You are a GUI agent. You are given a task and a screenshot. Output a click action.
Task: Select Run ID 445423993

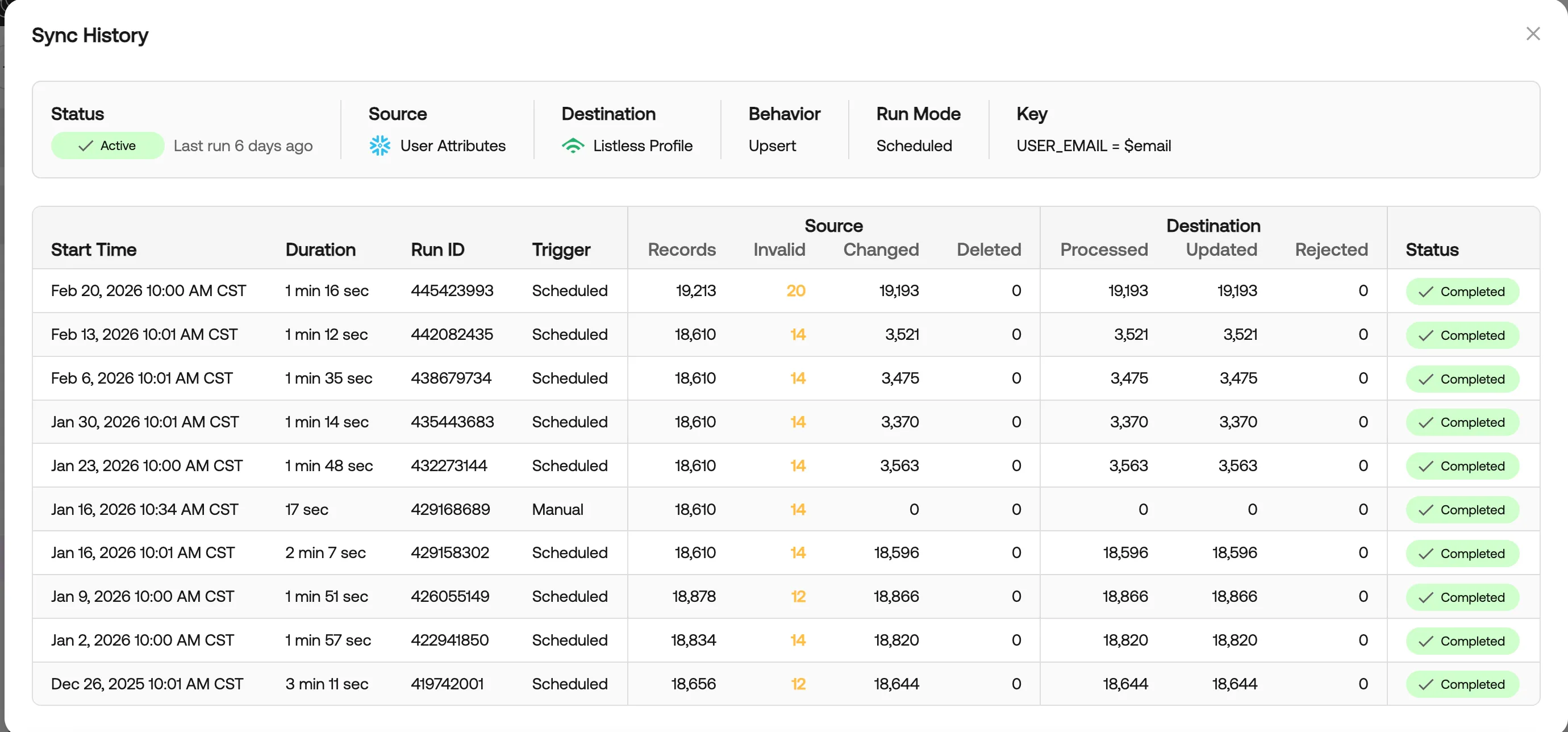(452, 290)
